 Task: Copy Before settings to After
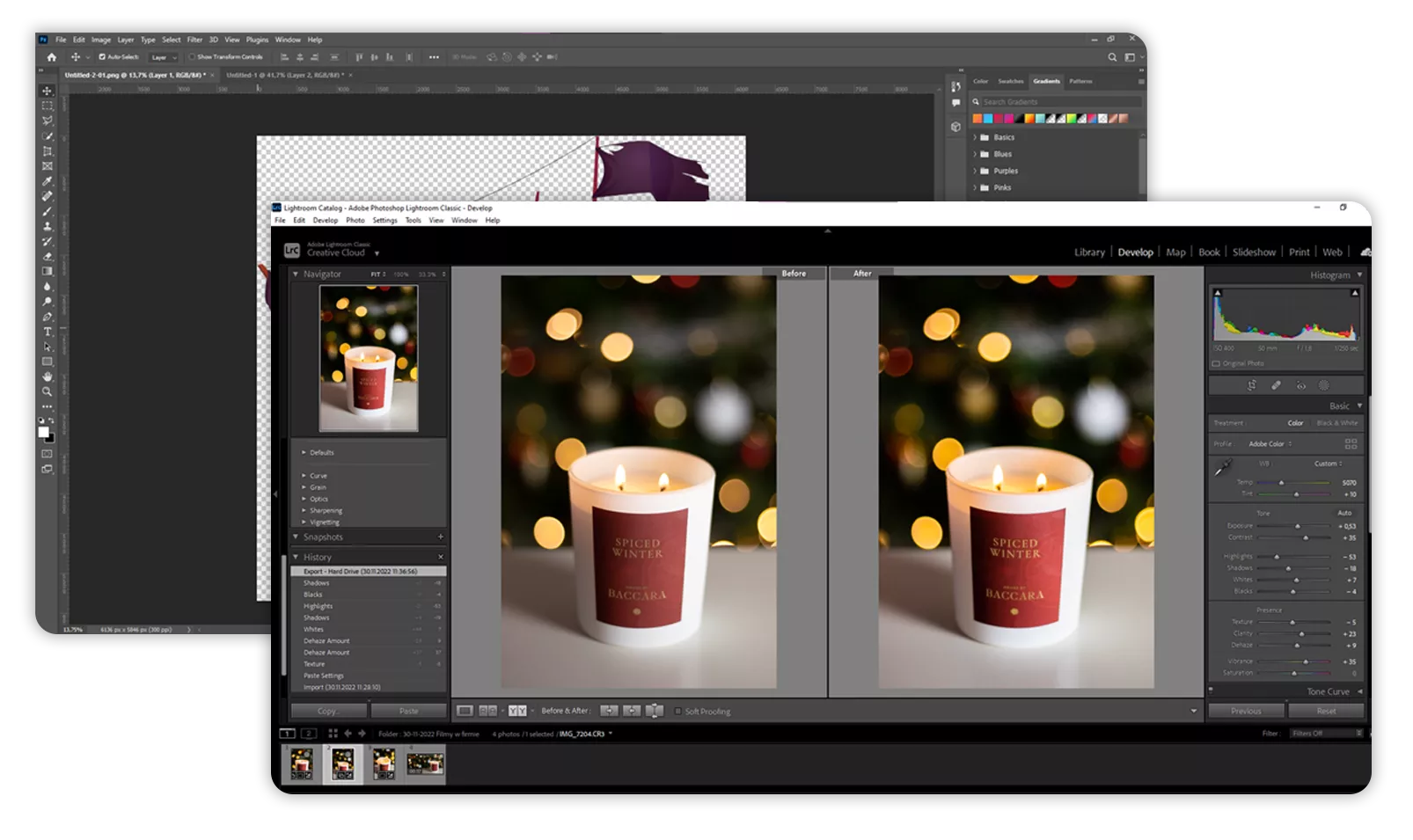[x=609, y=711]
